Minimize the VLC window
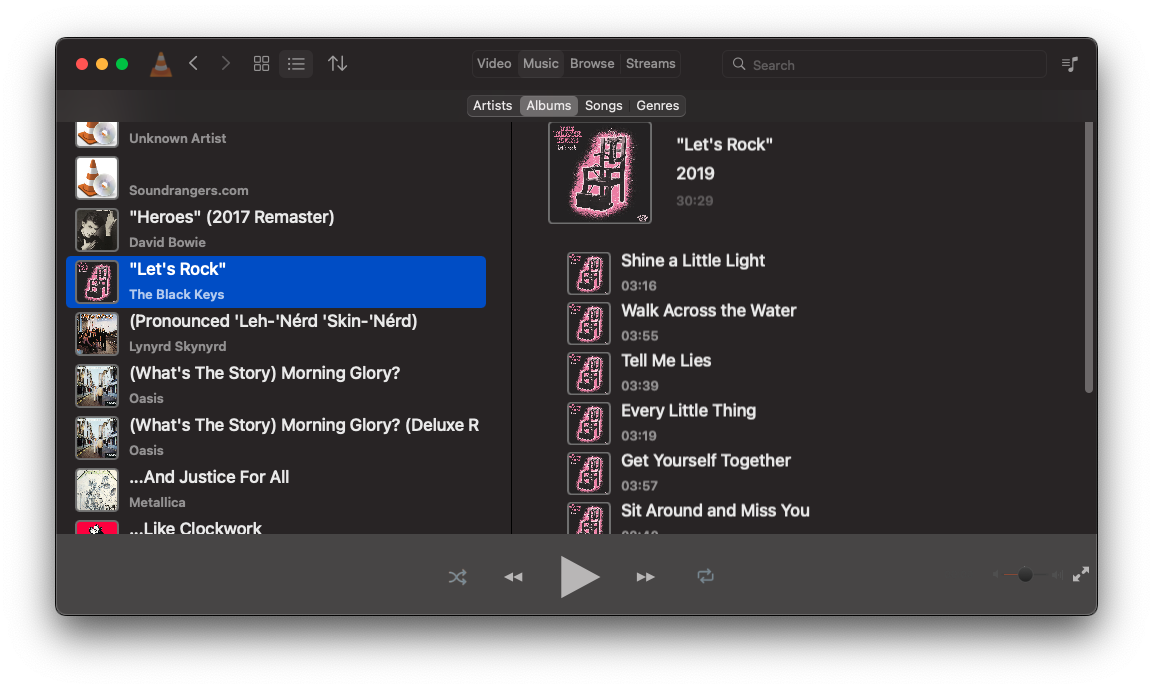Viewport: 1153px width, 689px height. tap(102, 64)
